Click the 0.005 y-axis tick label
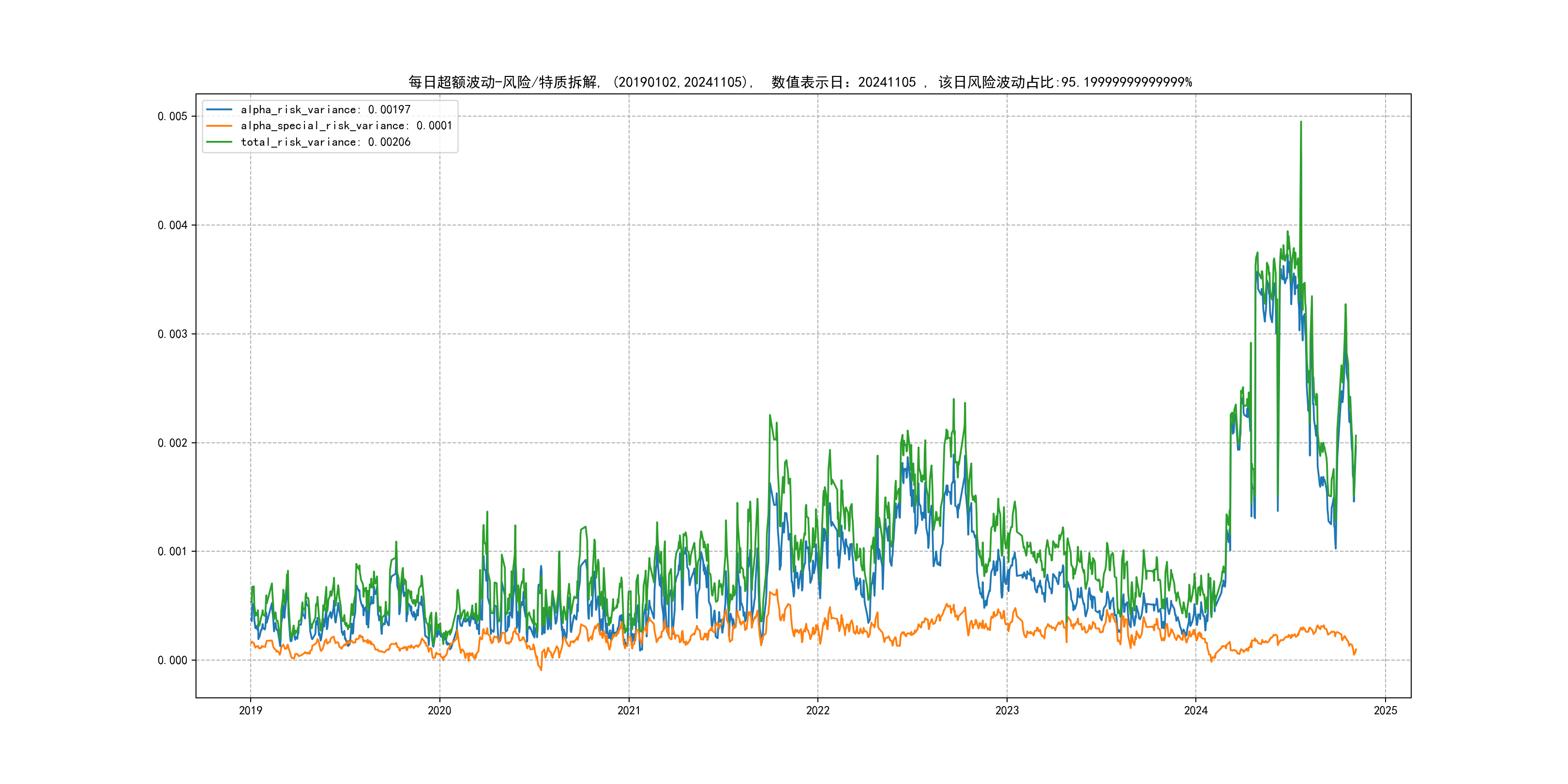 click(x=172, y=116)
